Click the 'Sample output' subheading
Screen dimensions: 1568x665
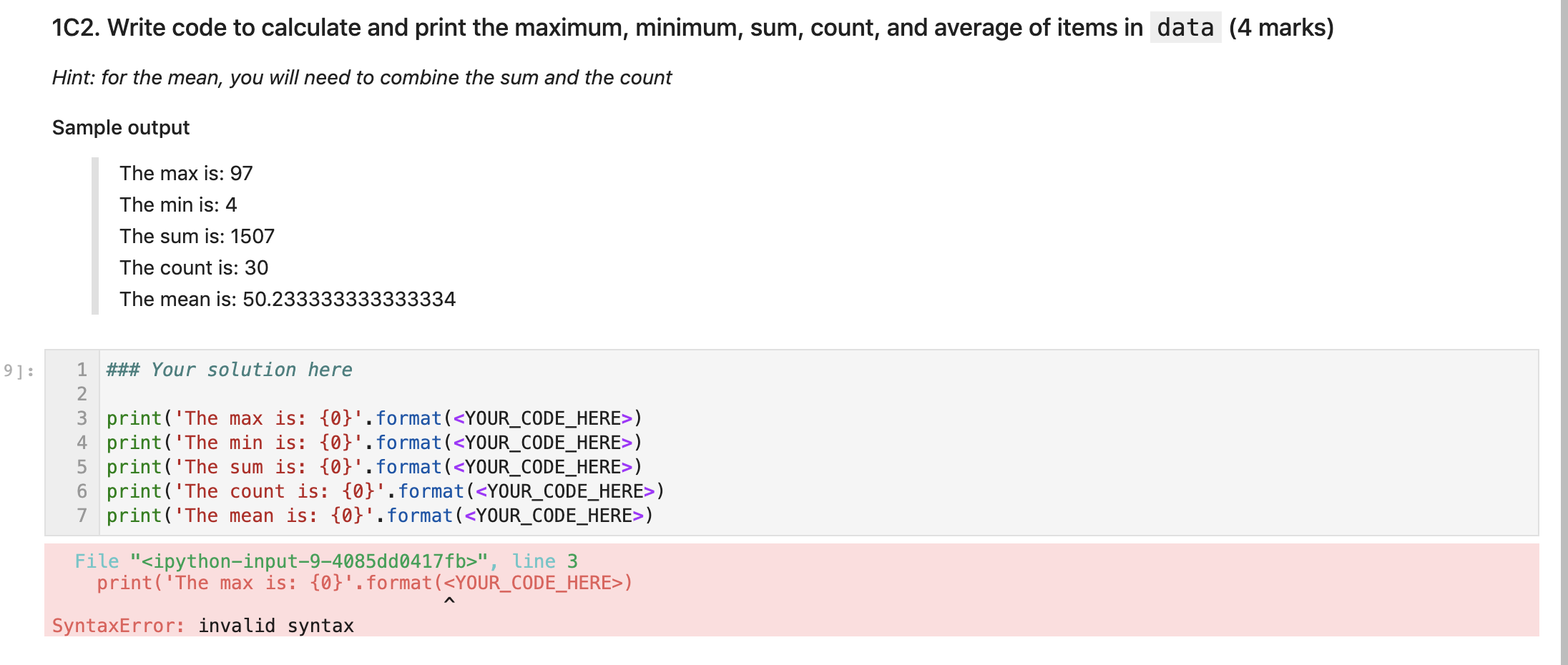coord(120,127)
